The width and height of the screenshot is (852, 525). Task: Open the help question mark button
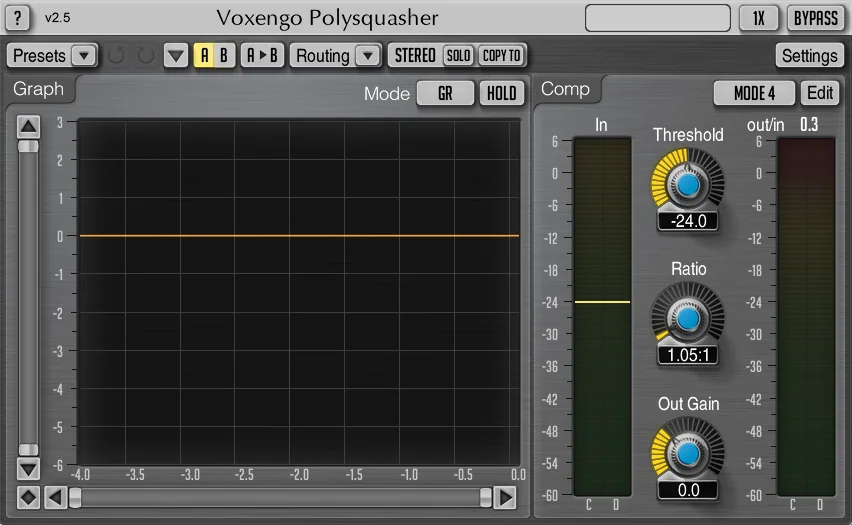coord(17,18)
